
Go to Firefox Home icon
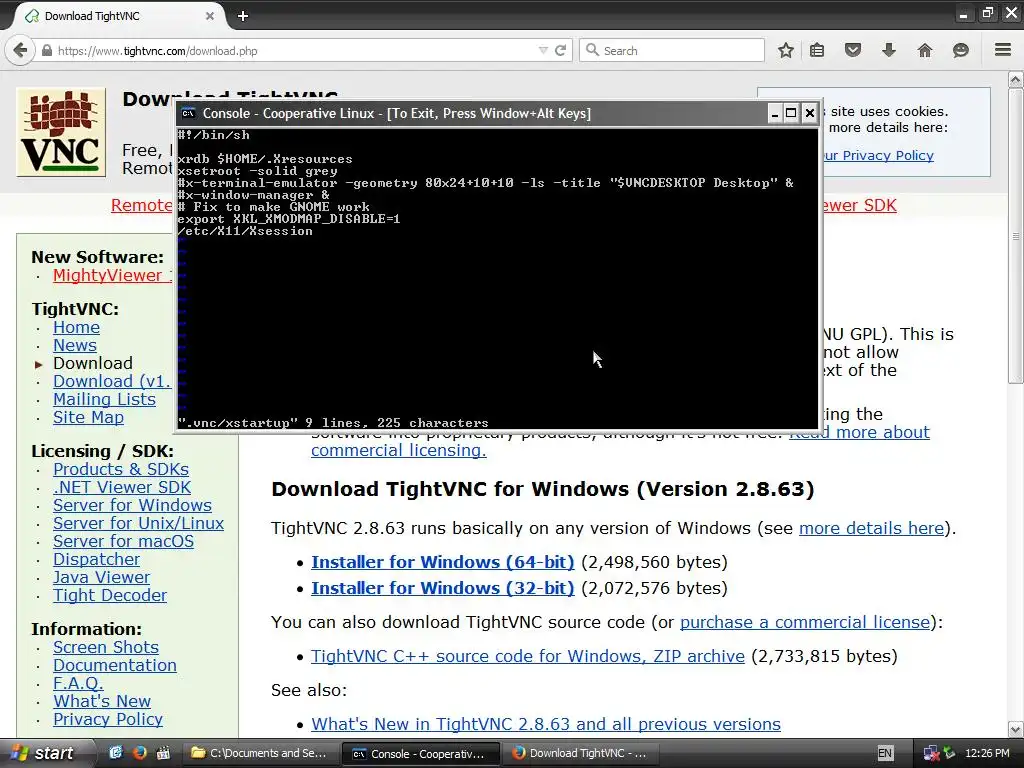pos(925,50)
